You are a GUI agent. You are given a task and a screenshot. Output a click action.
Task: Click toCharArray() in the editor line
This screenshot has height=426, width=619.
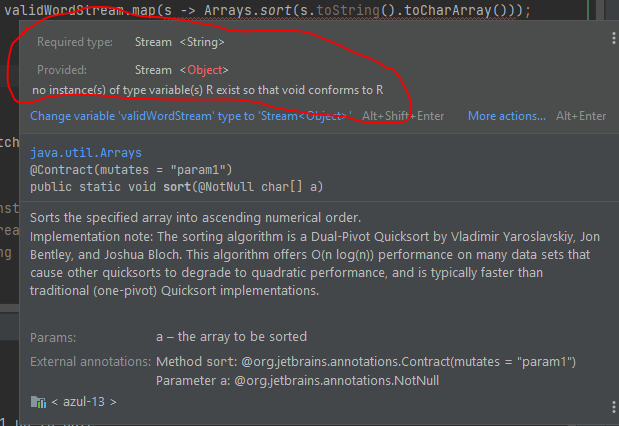[456, 10]
